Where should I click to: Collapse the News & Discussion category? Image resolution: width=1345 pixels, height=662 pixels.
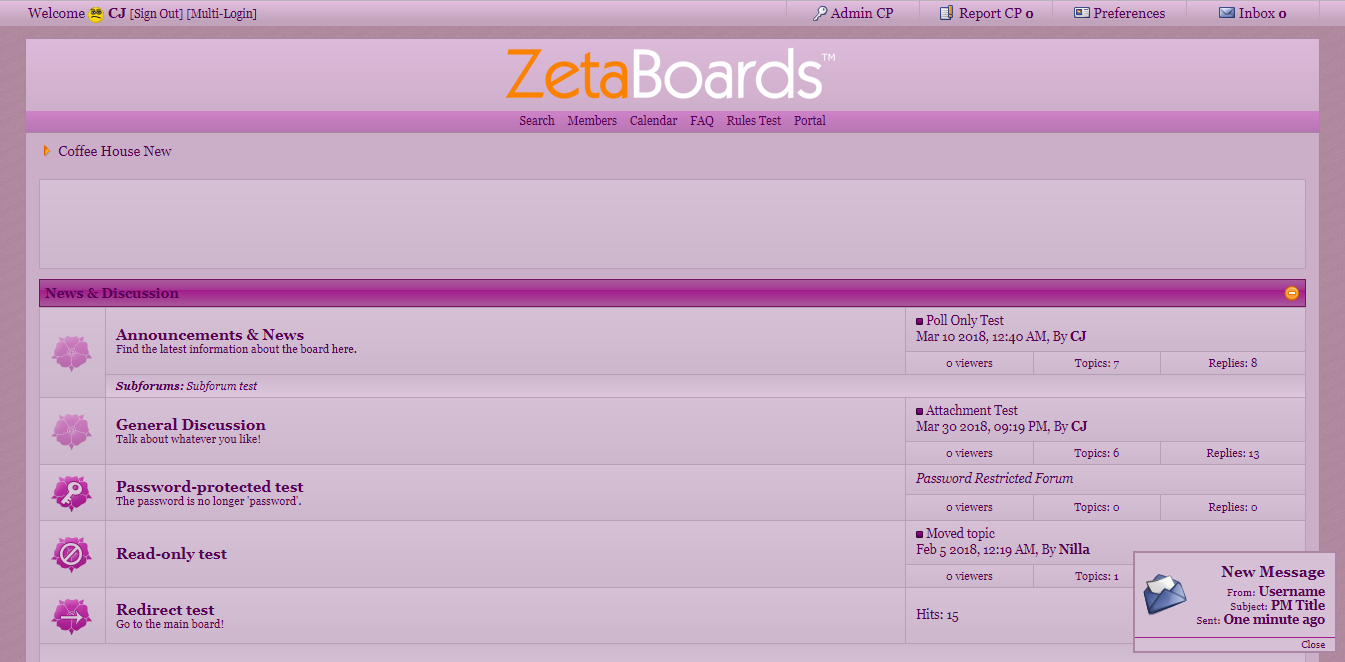point(1292,293)
